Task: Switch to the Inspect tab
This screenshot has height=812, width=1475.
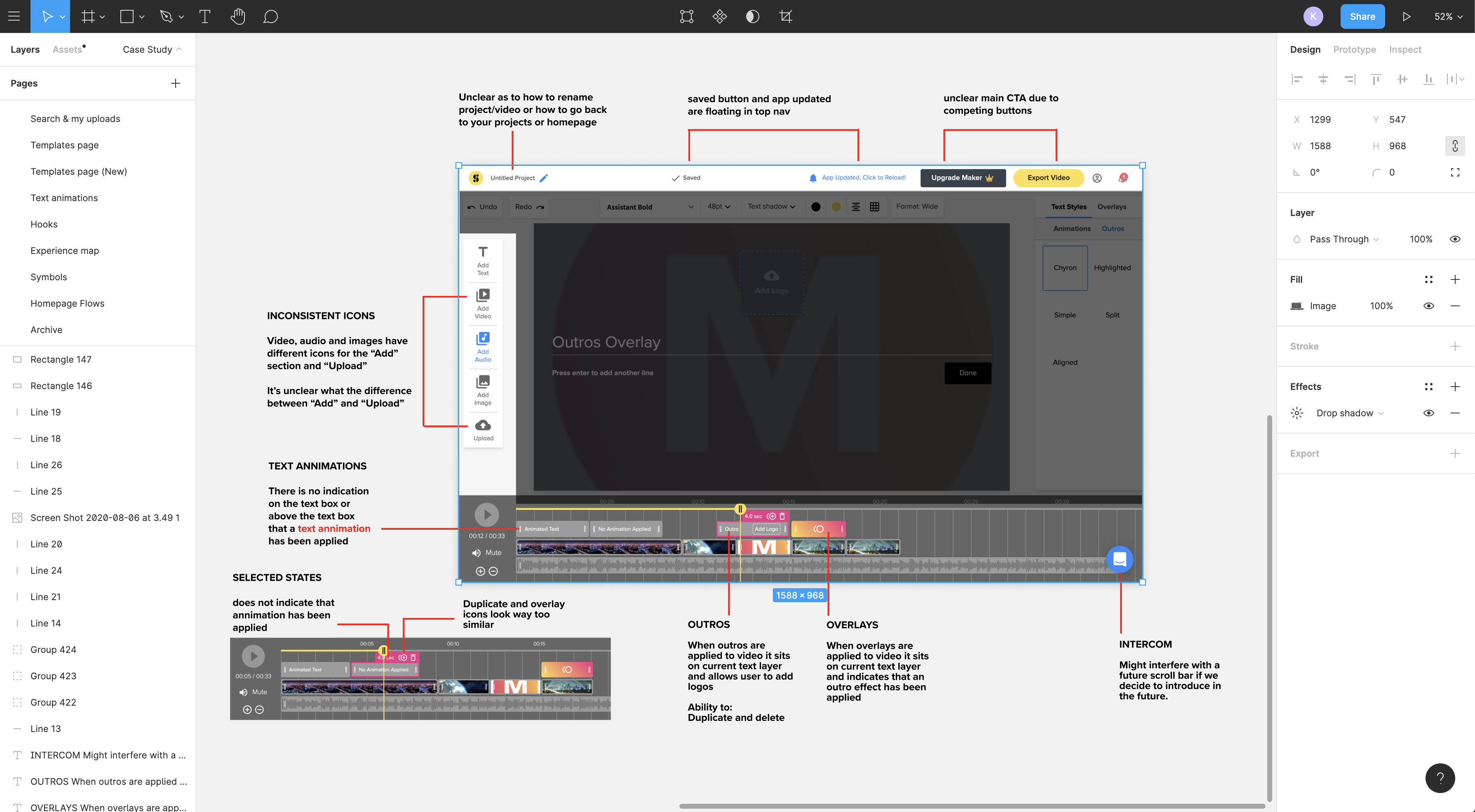Action: (1405, 49)
